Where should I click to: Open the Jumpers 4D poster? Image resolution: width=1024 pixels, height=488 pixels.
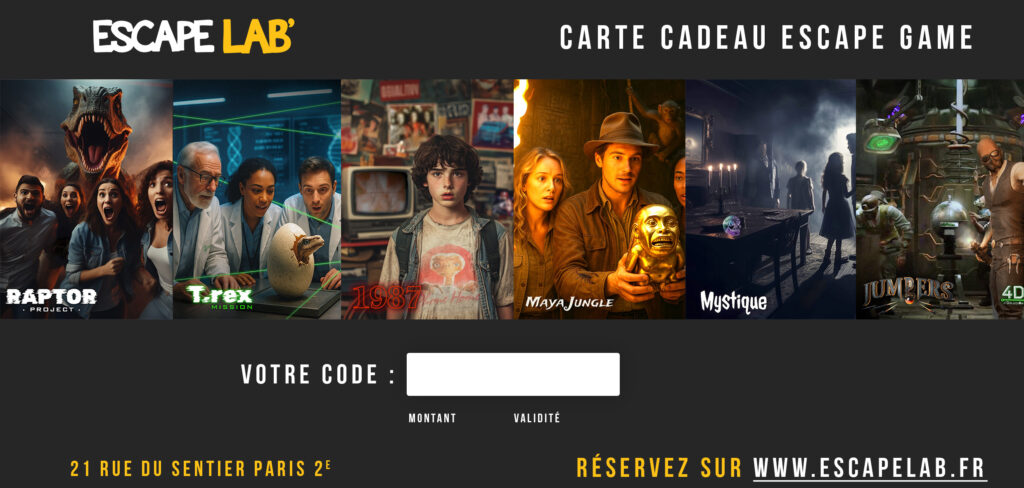point(940,199)
